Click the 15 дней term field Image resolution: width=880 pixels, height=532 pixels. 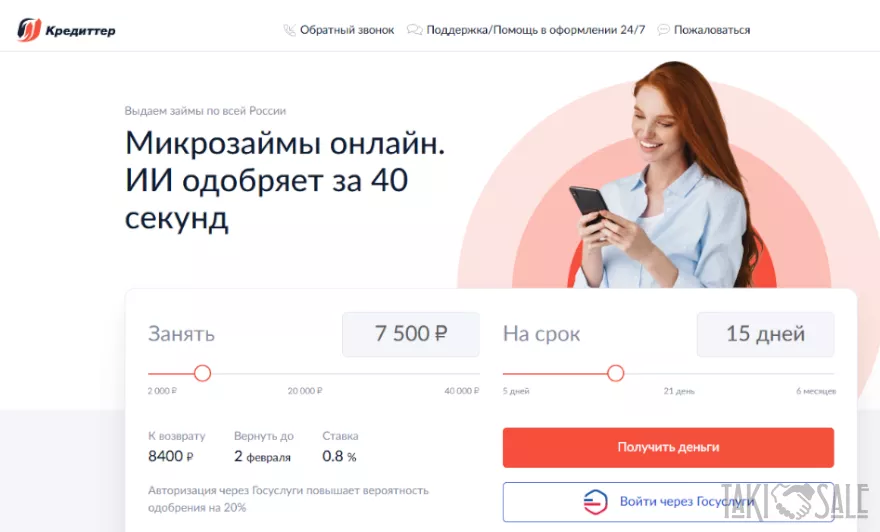[x=766, y=334]
